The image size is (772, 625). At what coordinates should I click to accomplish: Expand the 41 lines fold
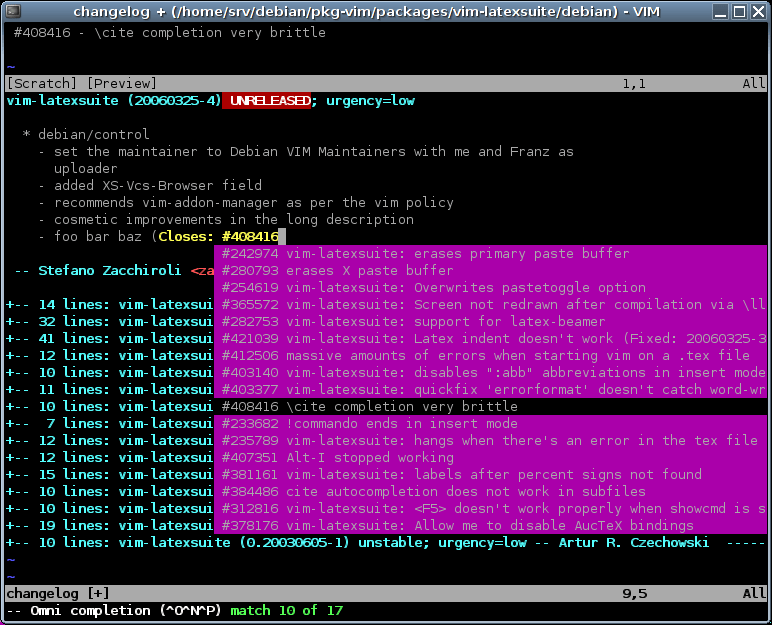click(x=109, y=338)
